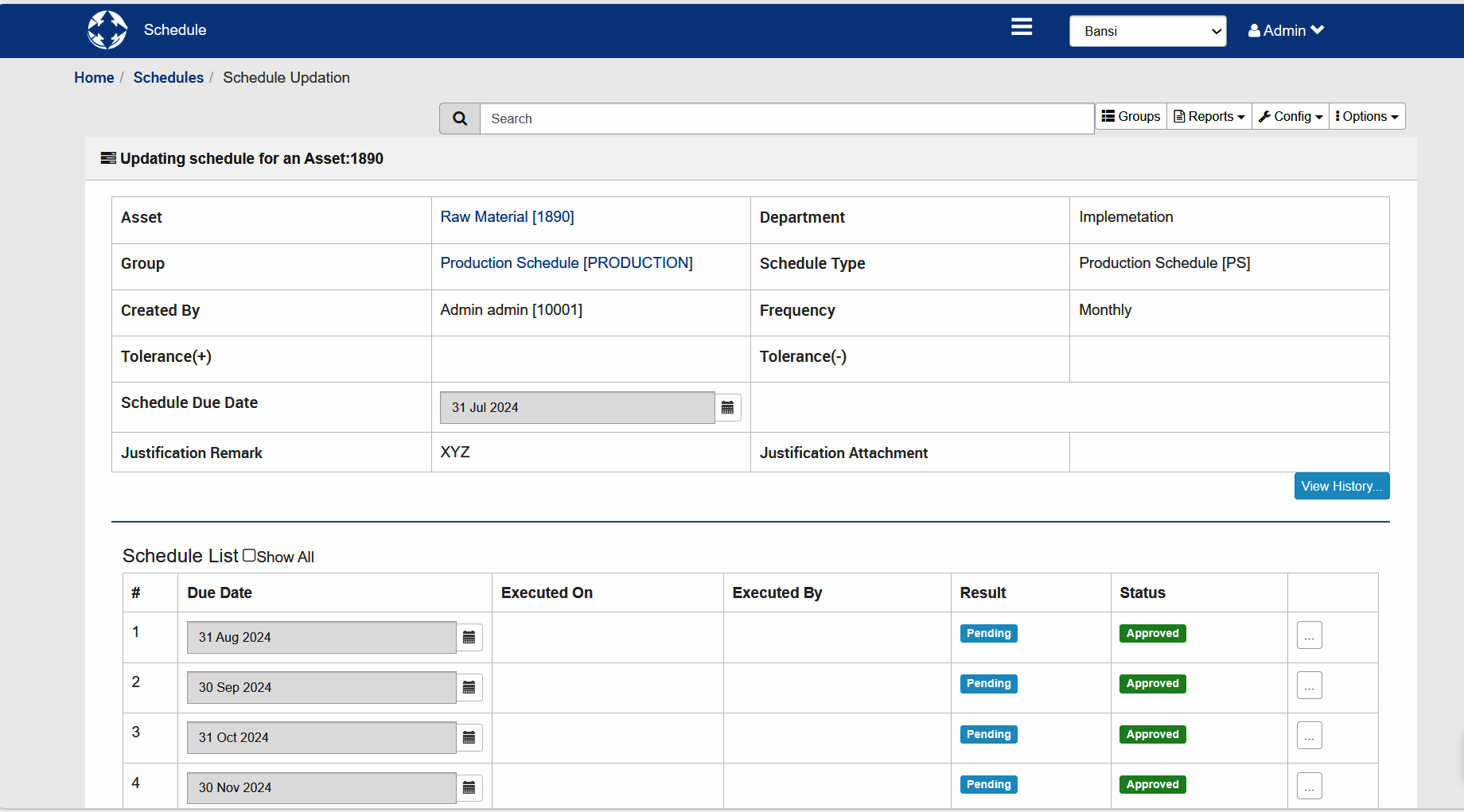1464x812 pixels.
Task: Enable the Show All checkbox
Action: [249, 554]
